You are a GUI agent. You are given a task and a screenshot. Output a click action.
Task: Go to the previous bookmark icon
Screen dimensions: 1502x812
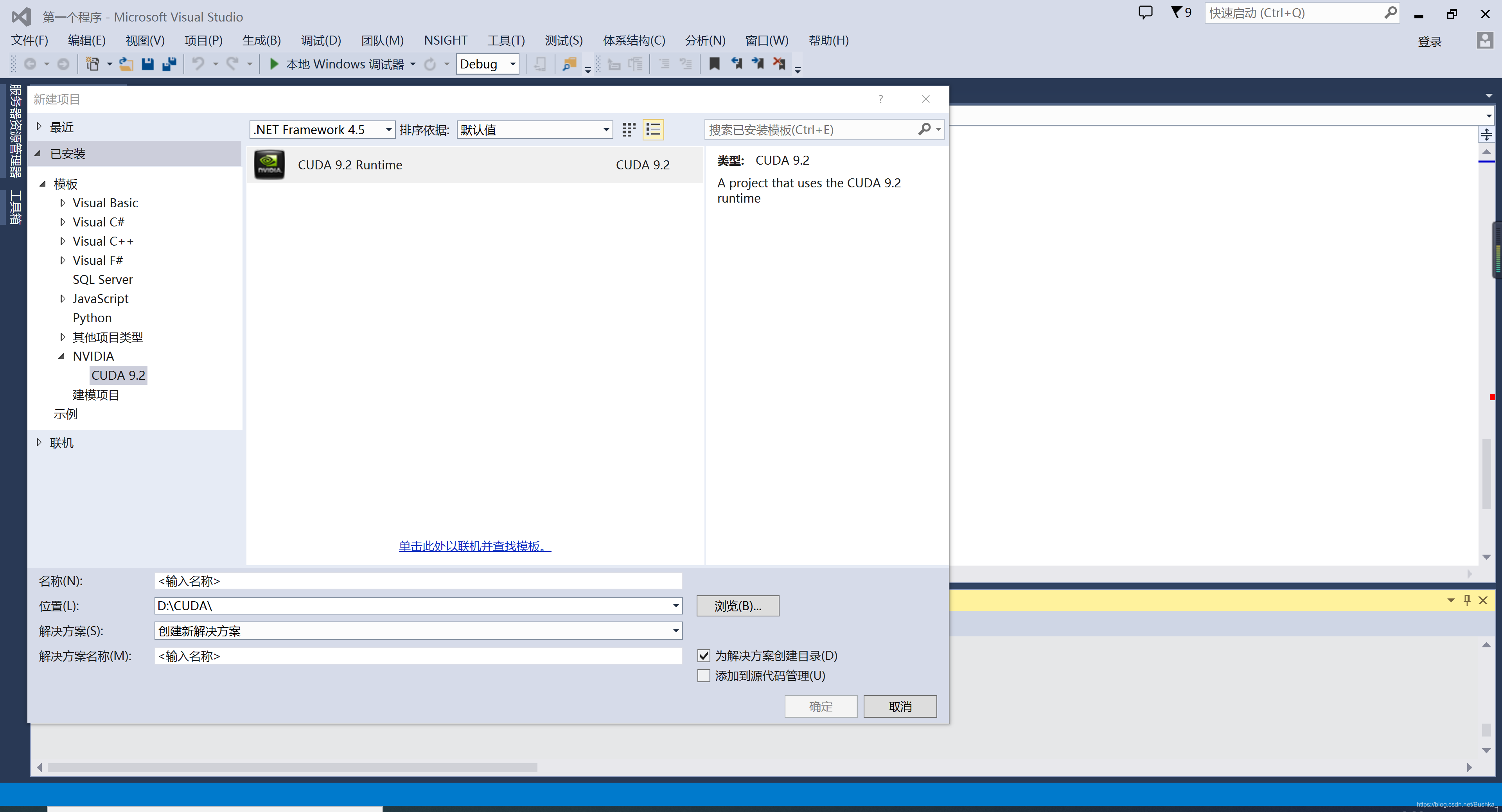click(x=737, y=63)
